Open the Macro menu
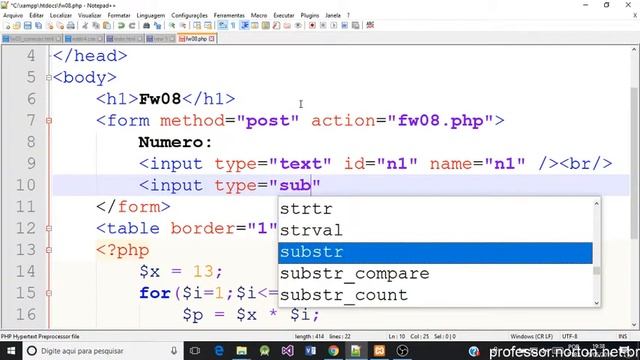640x360 pixels. pos(259,15)
